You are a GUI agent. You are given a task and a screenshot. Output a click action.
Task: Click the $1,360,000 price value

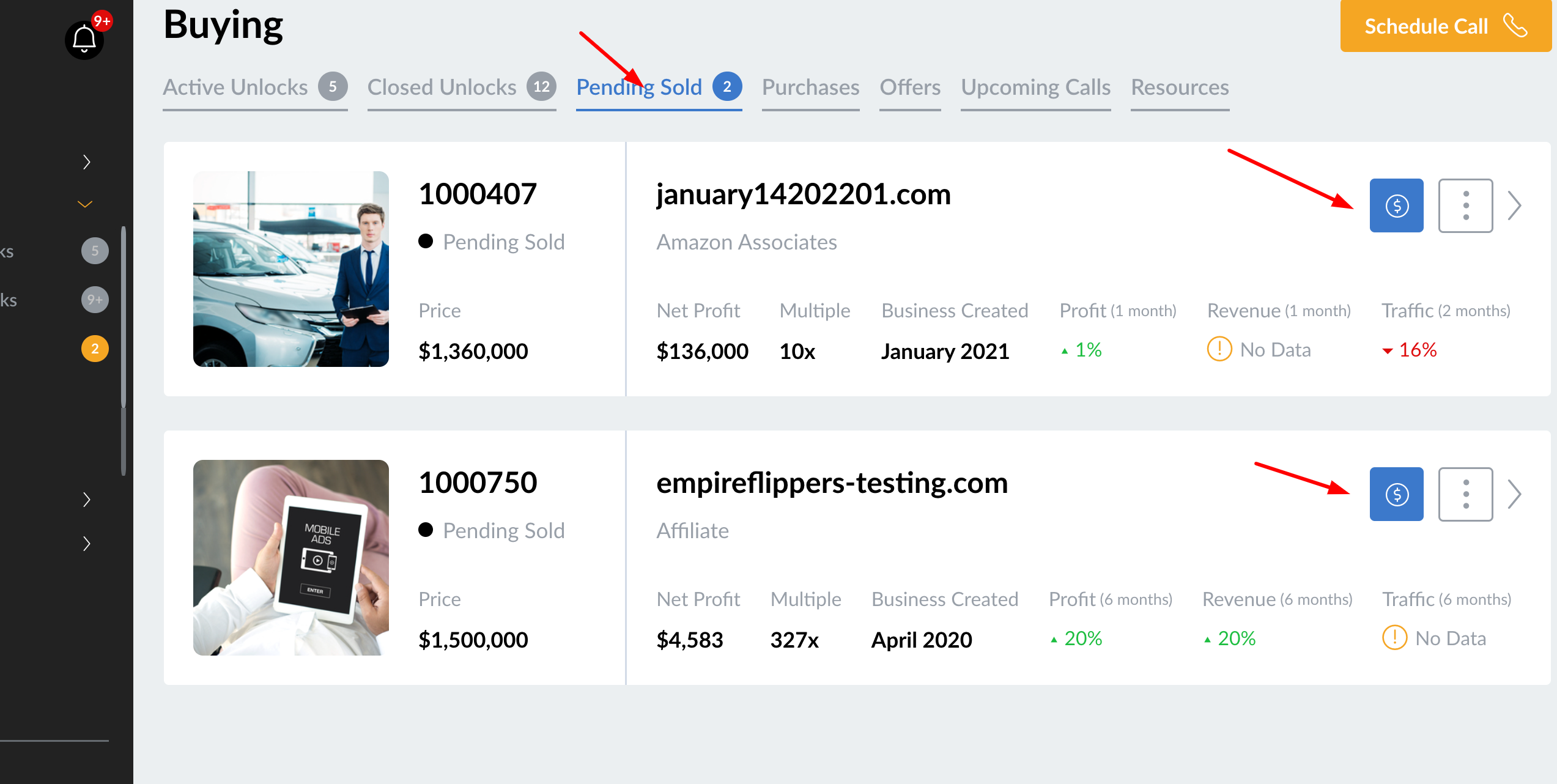click(x=473, y=351)
